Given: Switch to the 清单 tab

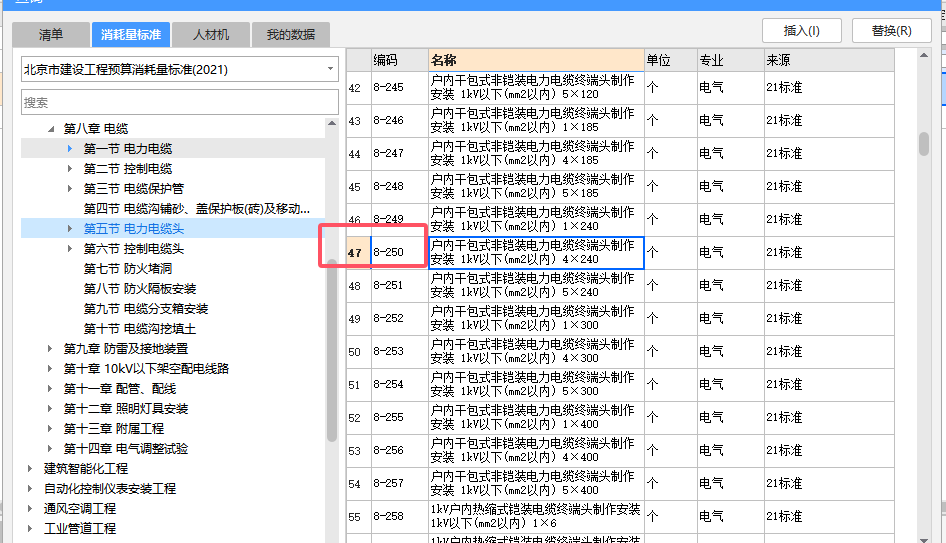Looking at the screenshot, I should coord(51,34).
